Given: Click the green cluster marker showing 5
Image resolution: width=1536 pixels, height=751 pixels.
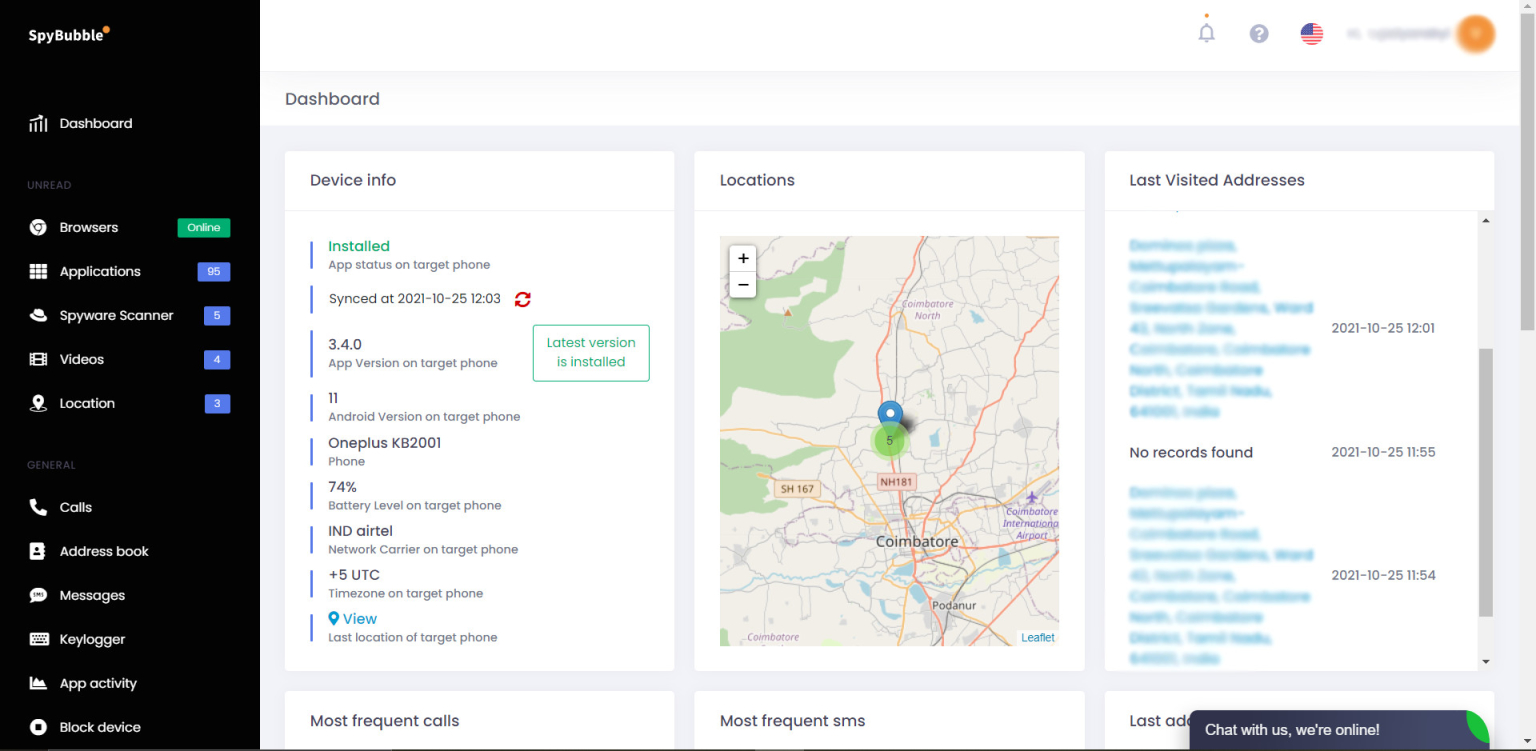Looking at the screenshot, I should [x=889, y=439].
